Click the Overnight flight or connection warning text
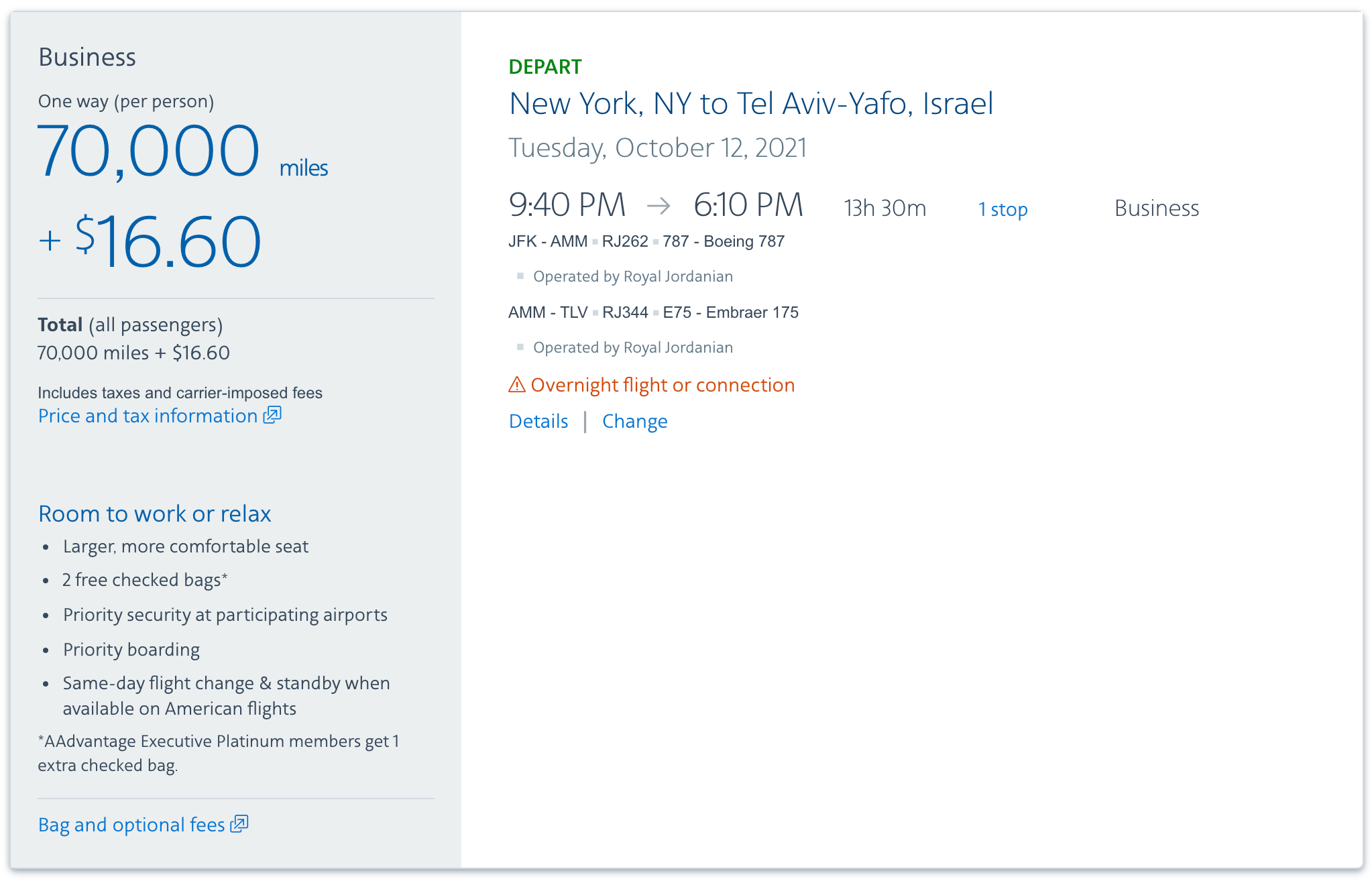Screen dimensions: 1372x881 coord(663,385)
